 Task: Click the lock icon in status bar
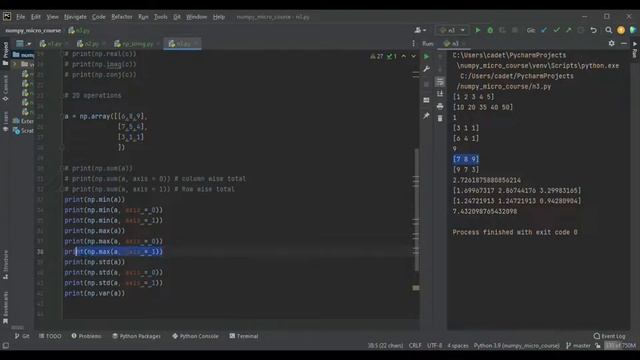(x=598, y=346)
